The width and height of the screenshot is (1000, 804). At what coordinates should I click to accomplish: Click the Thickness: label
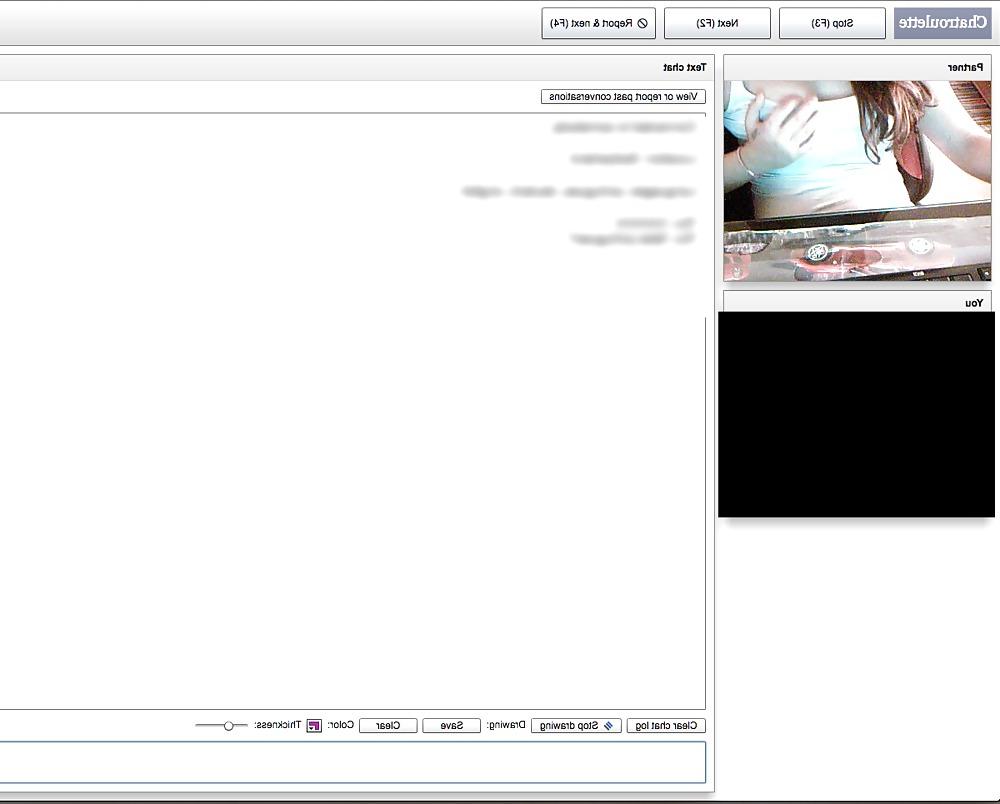tap(277, 725)
